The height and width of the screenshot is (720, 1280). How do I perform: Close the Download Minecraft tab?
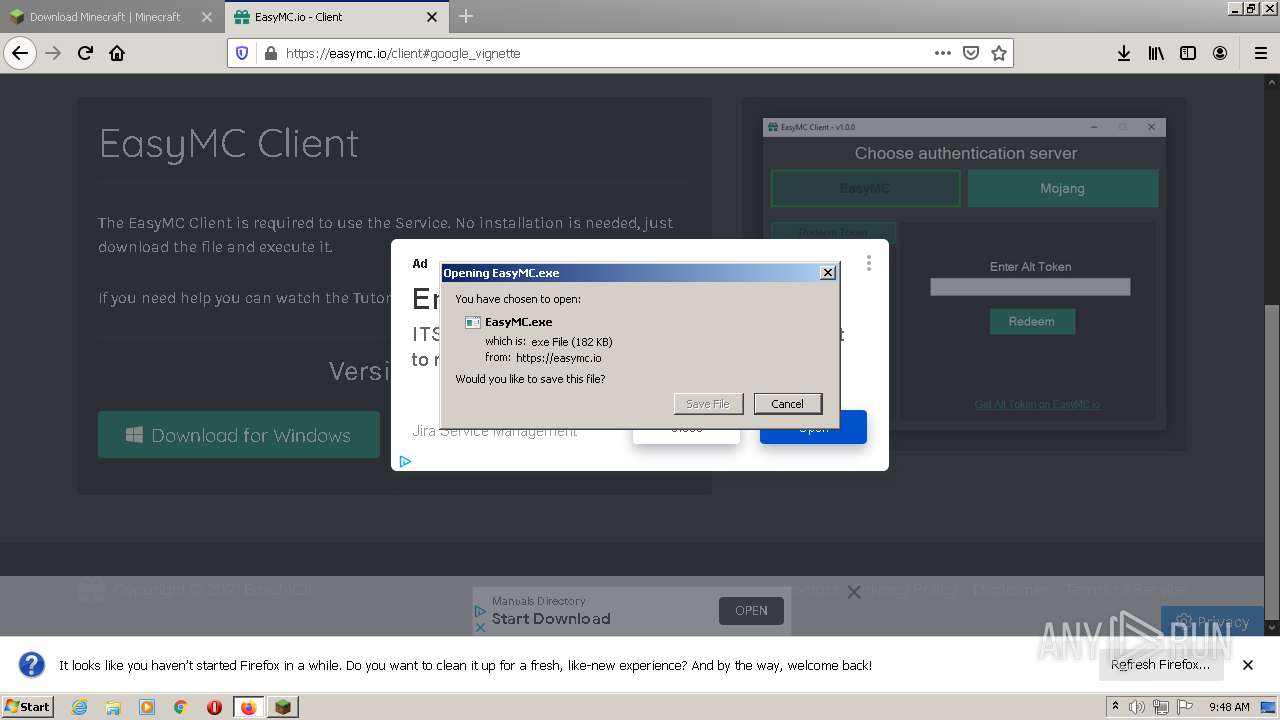point(207,17)
